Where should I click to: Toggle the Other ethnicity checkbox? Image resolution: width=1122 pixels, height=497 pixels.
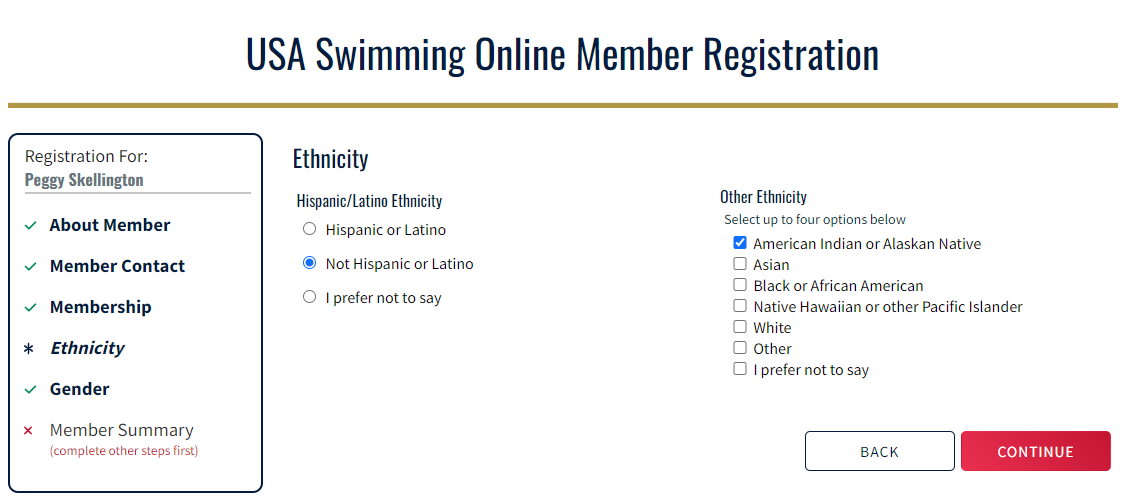click(x=740, y=348)
